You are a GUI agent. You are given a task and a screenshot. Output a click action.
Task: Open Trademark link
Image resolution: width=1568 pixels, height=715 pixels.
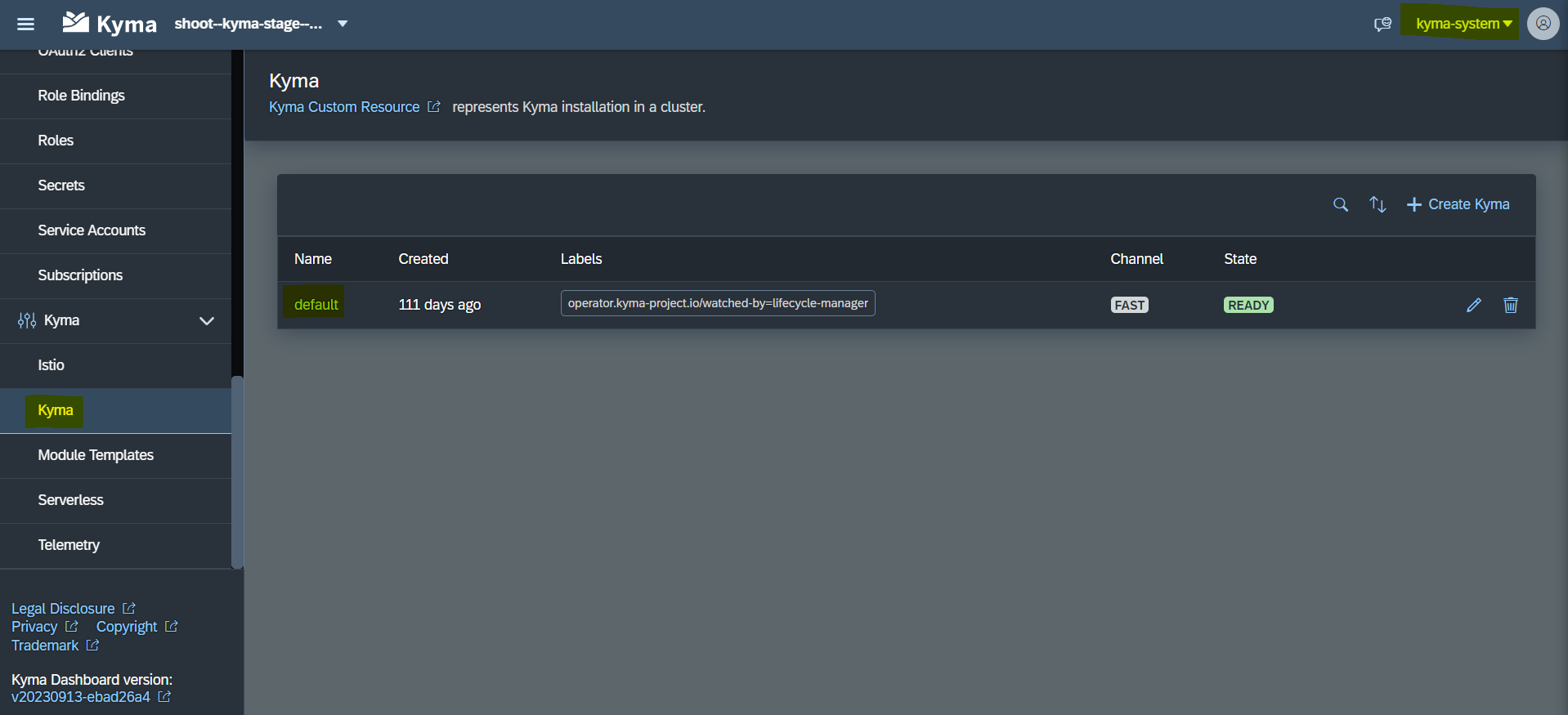(55, 646)
